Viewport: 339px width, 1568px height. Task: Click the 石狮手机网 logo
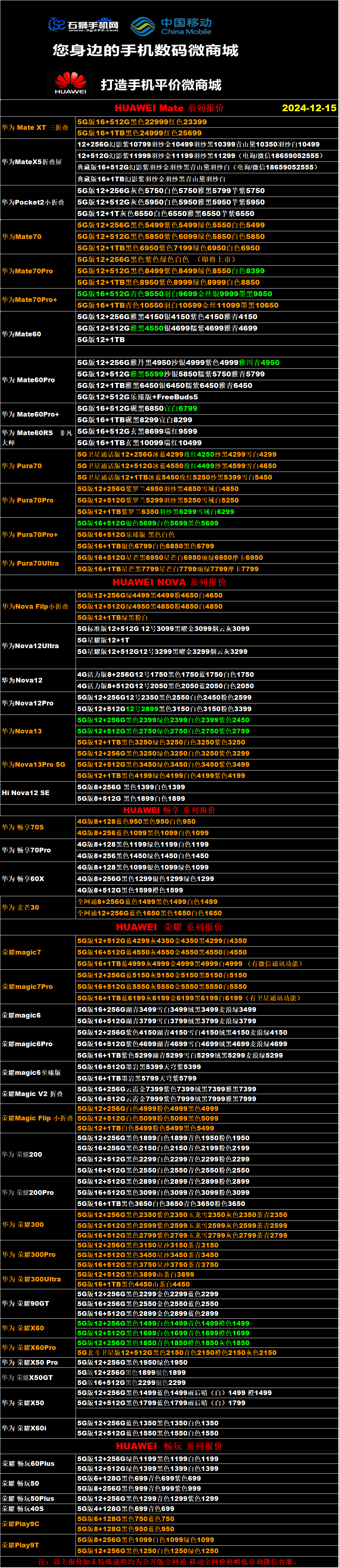(84, 25)
